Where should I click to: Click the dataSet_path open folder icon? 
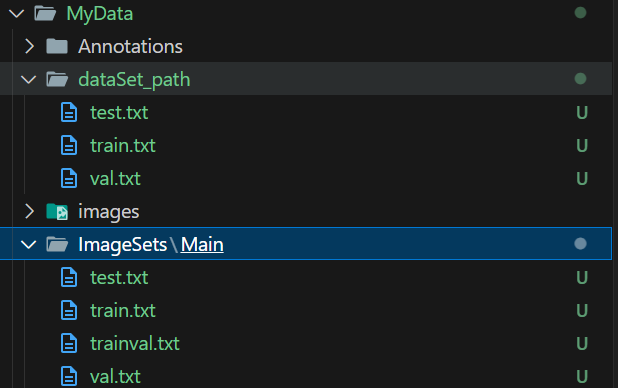coord(57,79)
